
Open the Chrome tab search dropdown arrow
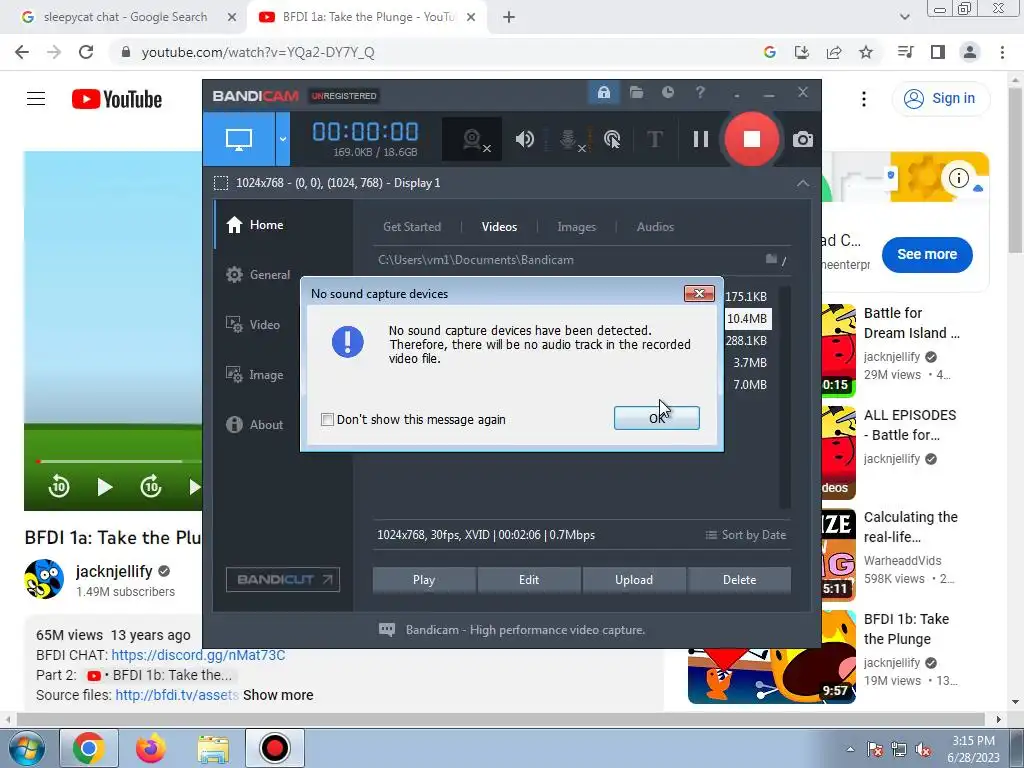pyautogui.click(x=904, y=17)
